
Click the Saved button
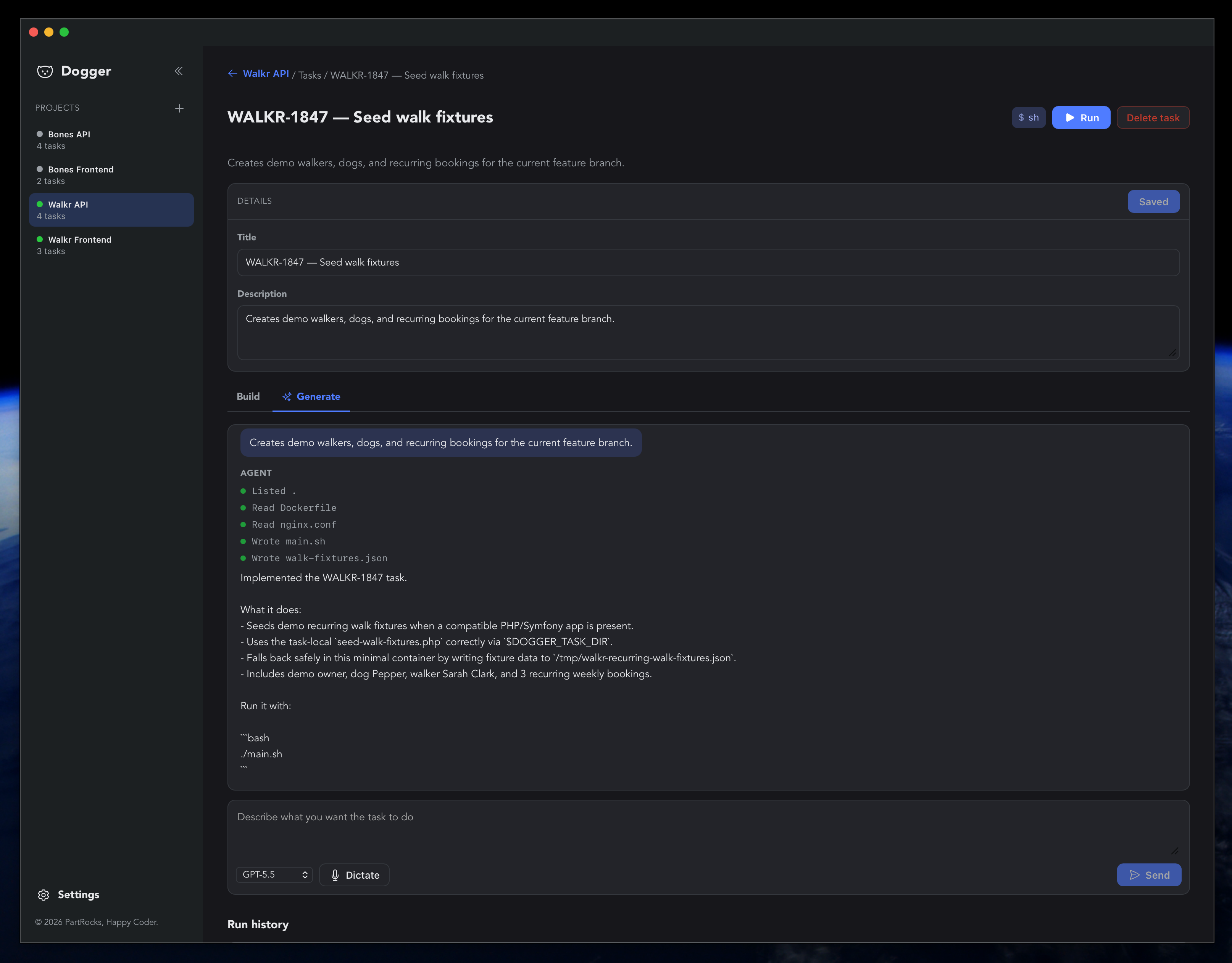coord(1153,201)
